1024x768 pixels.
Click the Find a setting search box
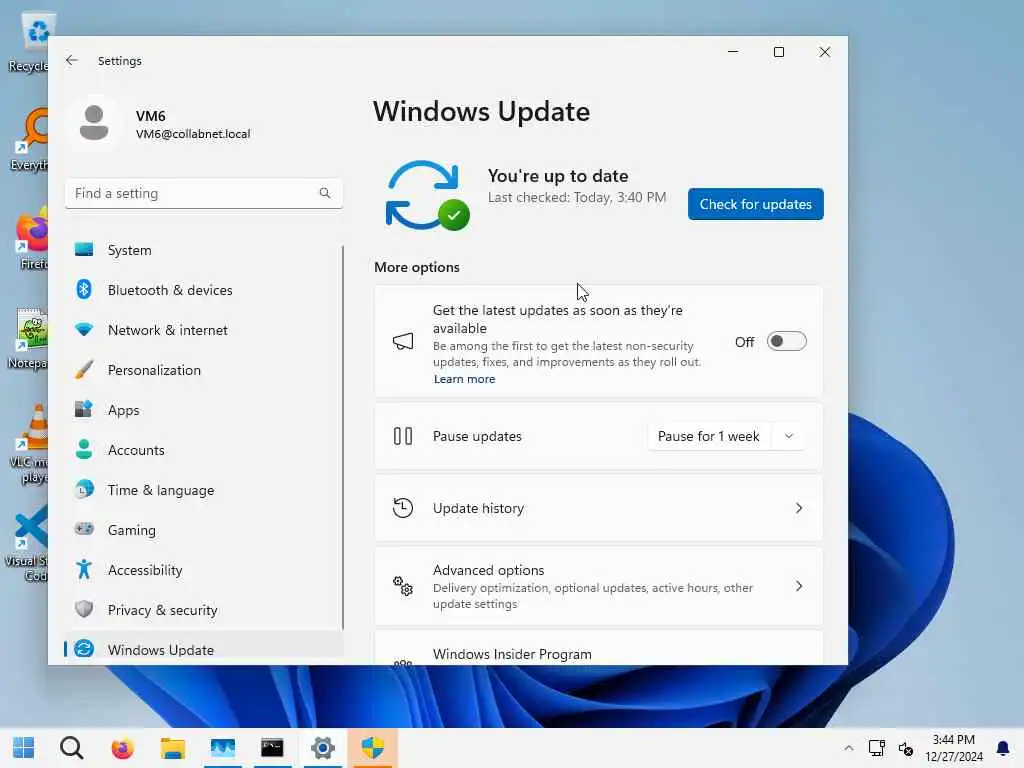pyautogui.click(x=203, y=193)
